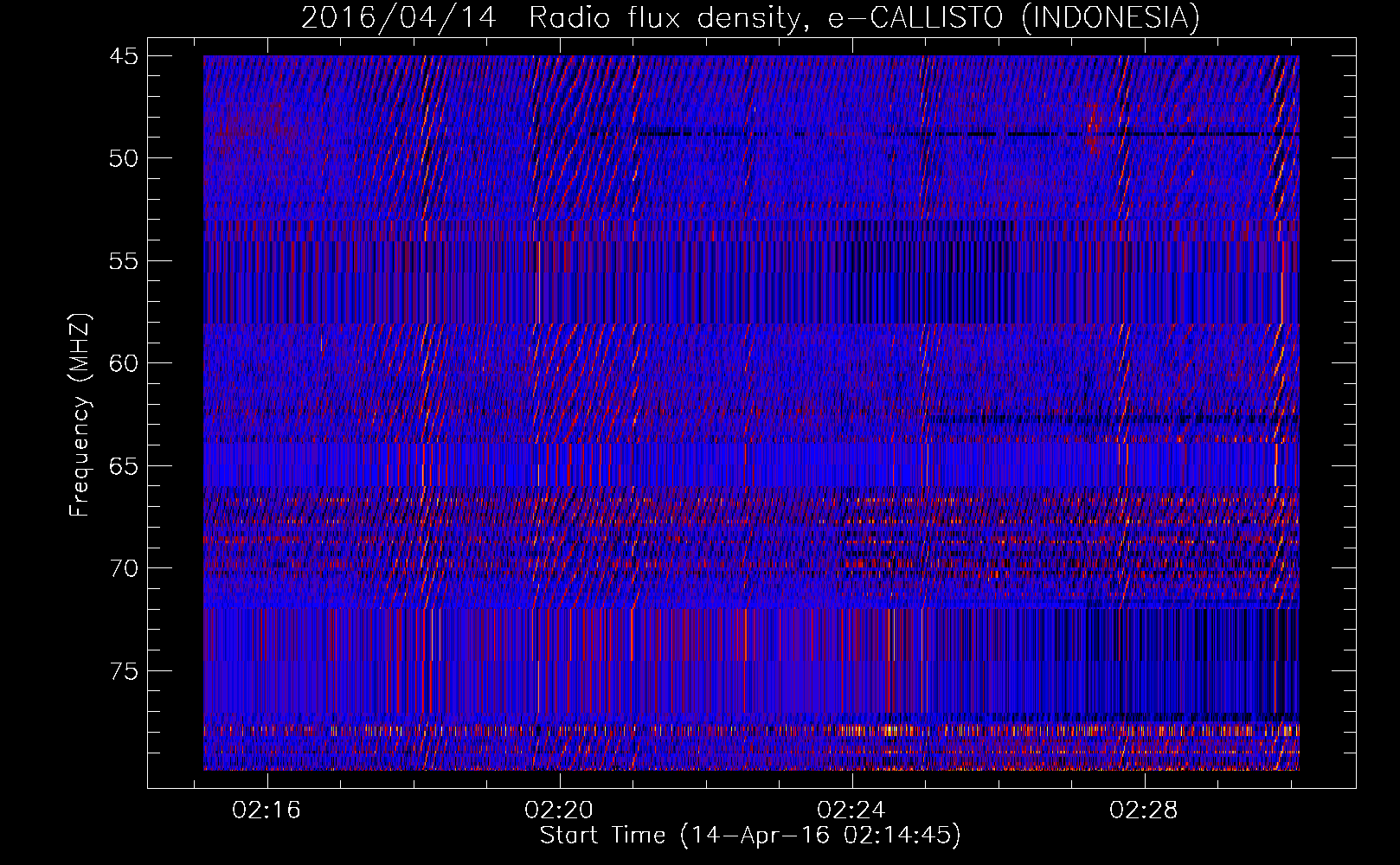Click the 'Frequency (MHZ)' axis label
This screenshot has width=1400, height=865.
pyautogui.click(x=80, y=414)
